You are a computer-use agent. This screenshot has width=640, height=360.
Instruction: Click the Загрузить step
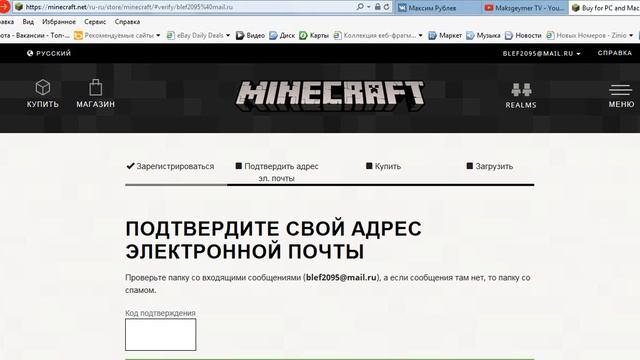pyautogui.click(x=490, y=166)
